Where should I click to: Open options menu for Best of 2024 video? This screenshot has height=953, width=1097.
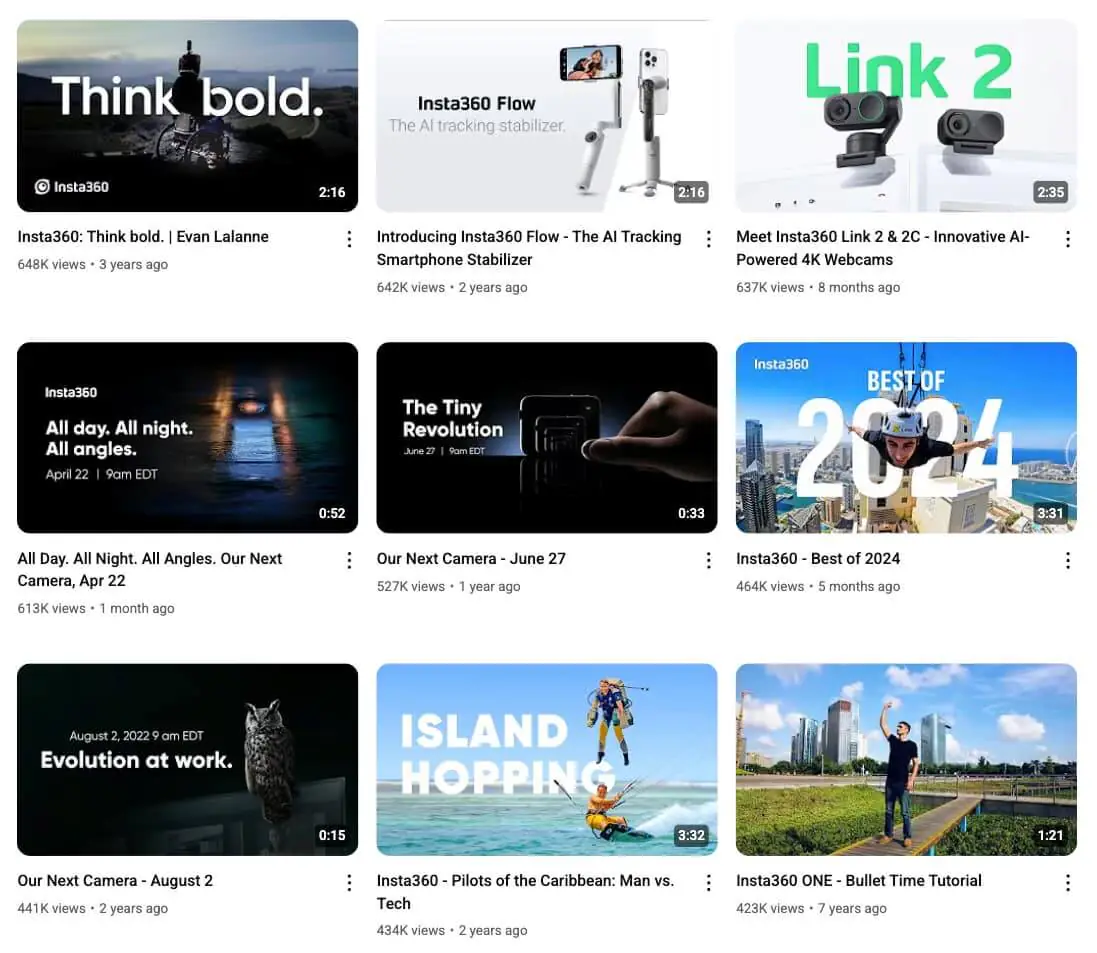click(1068, 560)
